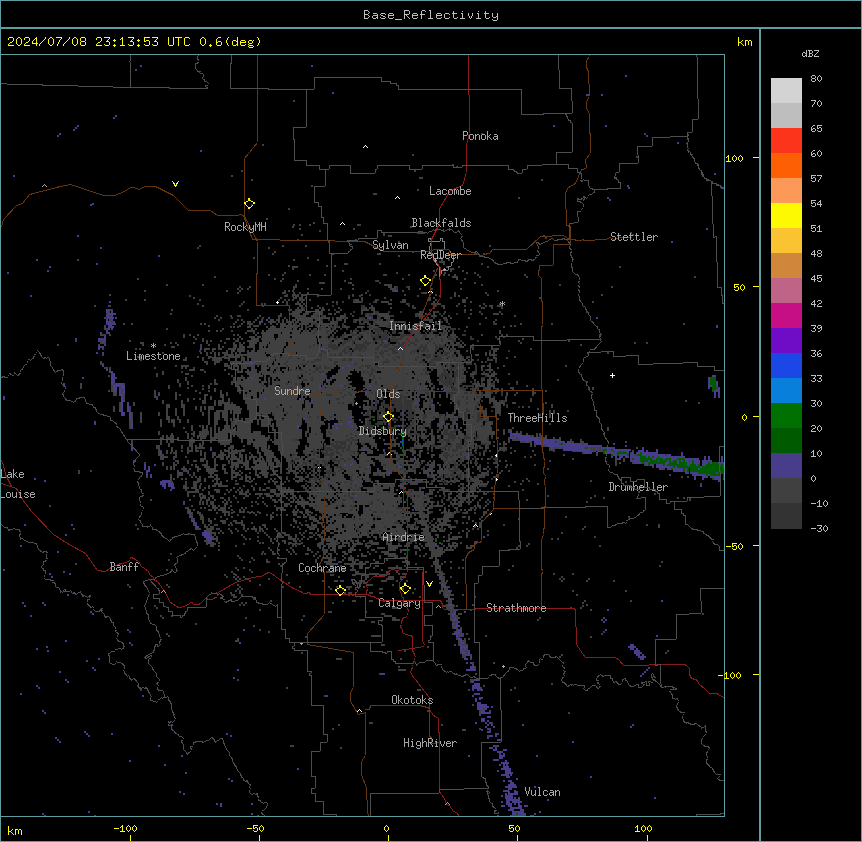Click the -30 value in the dBZ legend
The height and width of the screenshot is (842, 862).
click(x=819, y=528)
